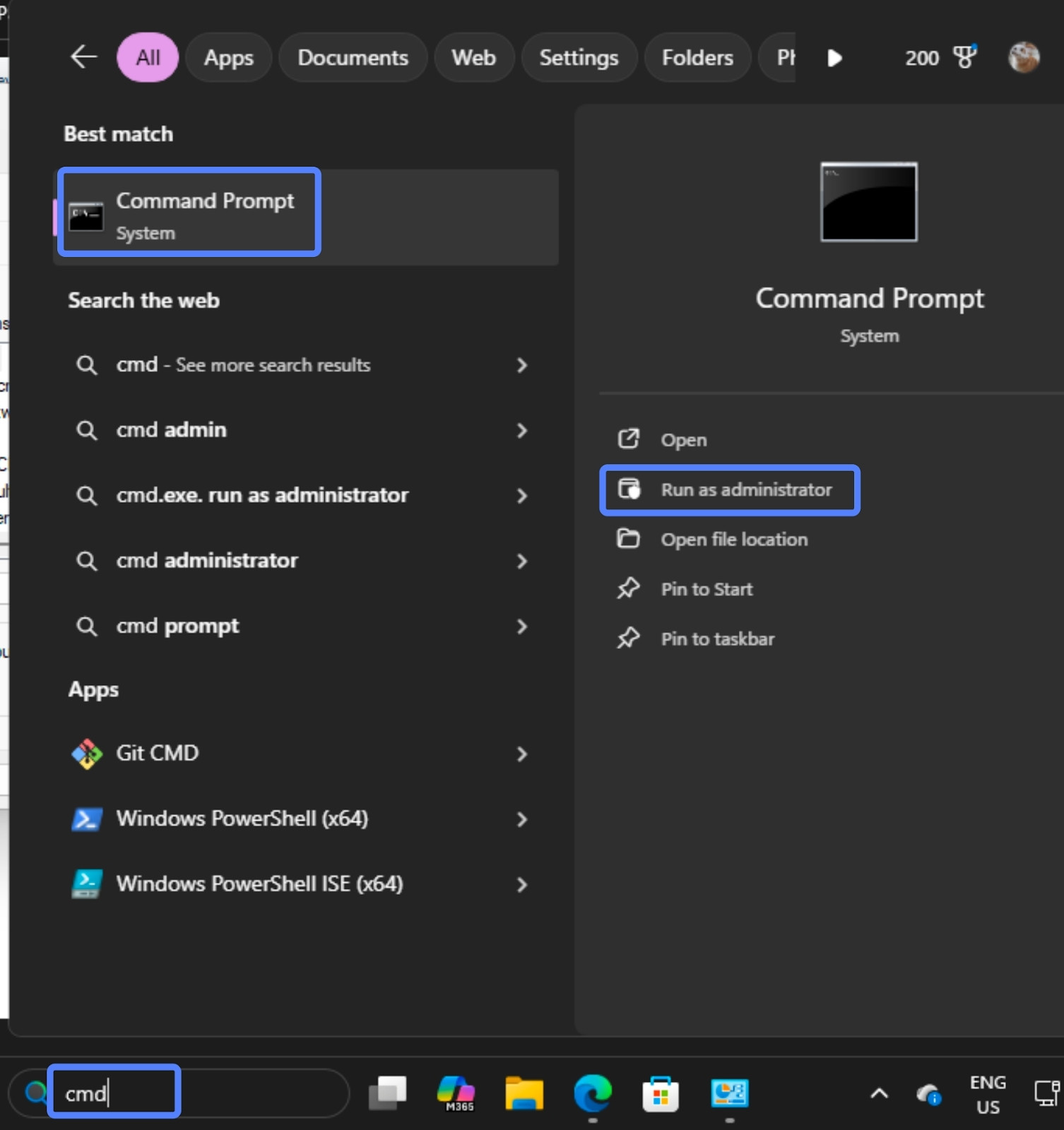Launch Microsoft Edge from taskbar
The height and width of the screenshot is (1130, 1064).
(592, 1093)
